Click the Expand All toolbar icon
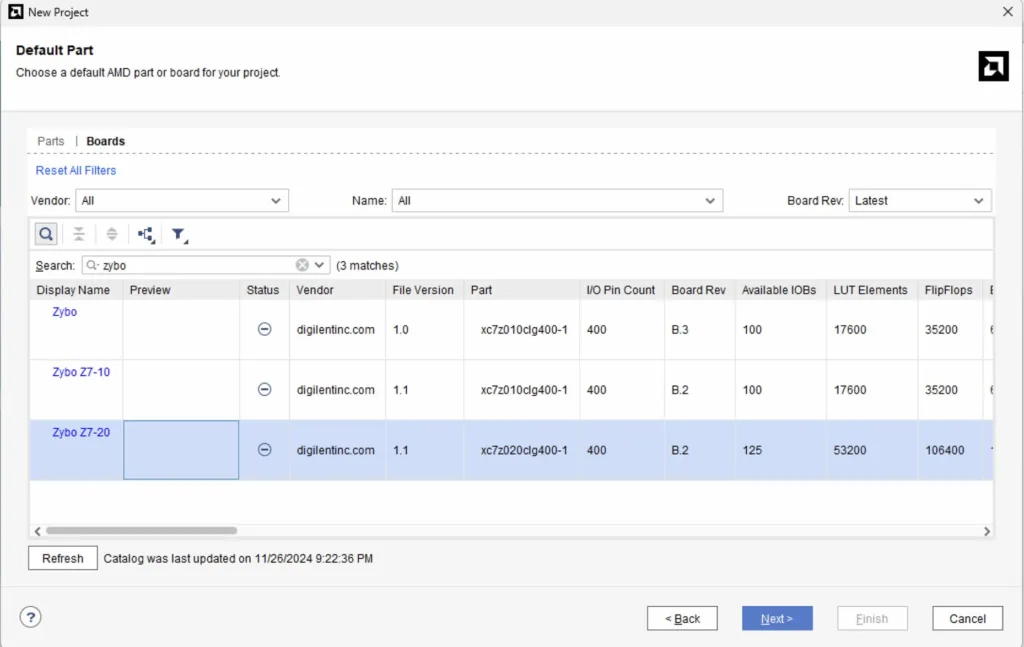 (112, 234)
